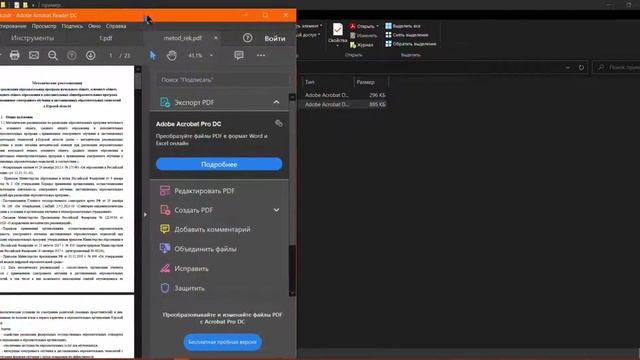Image resolution: width=640 pixels, height=360 pixels.
Task: Open the three-dots more tools menu
Action: (261, 55)
